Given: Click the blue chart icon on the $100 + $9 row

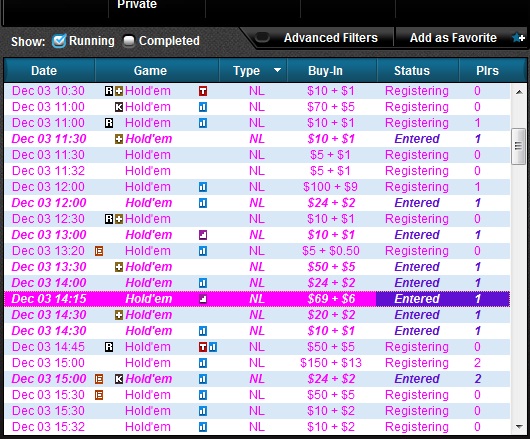Looking at the screenshot, I should (x=203, y=187).
